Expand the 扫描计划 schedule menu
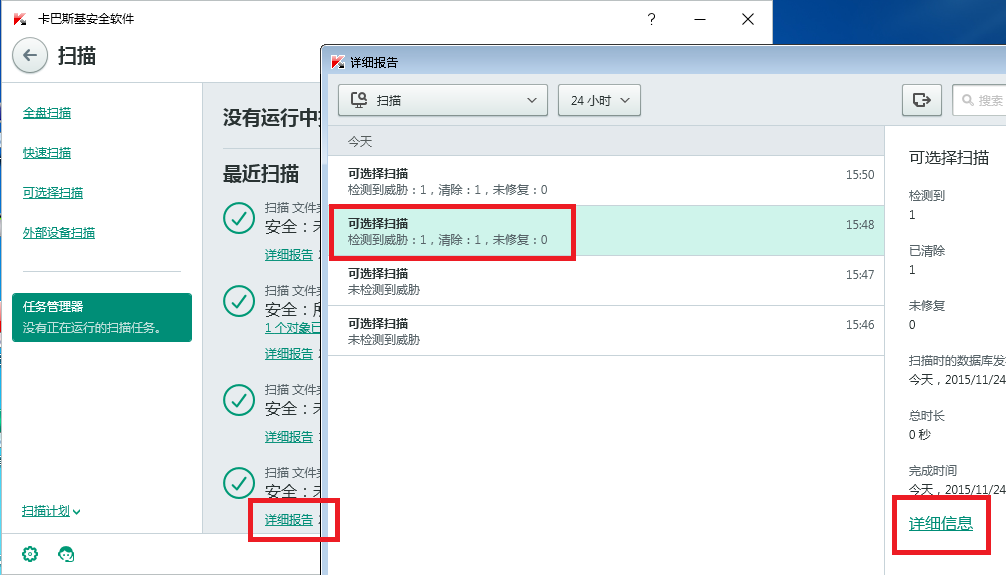 [x=51, y=511]
